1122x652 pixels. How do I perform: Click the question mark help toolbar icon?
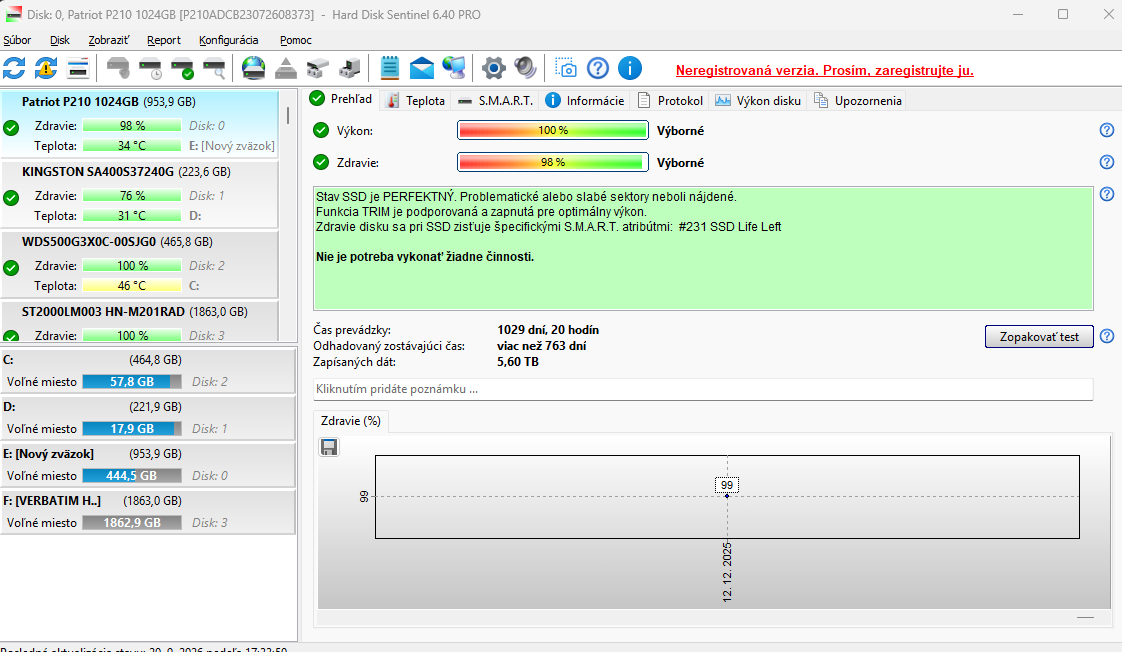(x=597, y=69)
